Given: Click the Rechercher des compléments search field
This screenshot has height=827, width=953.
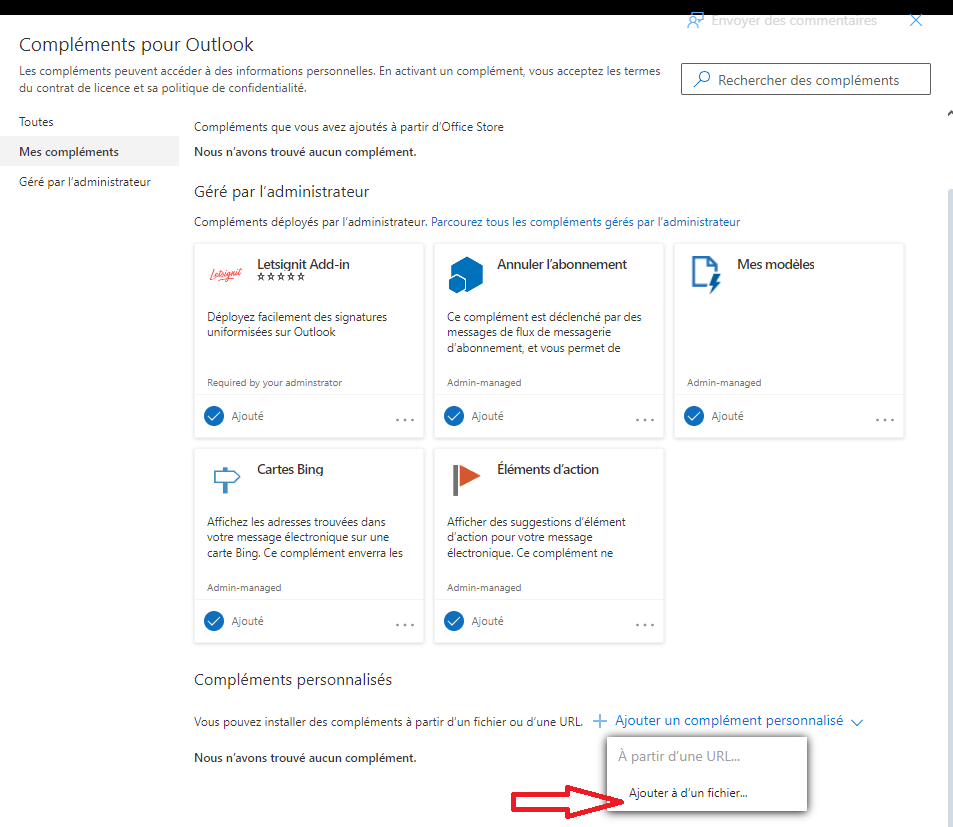Looking at the screenshot, I should coord(806,79).
